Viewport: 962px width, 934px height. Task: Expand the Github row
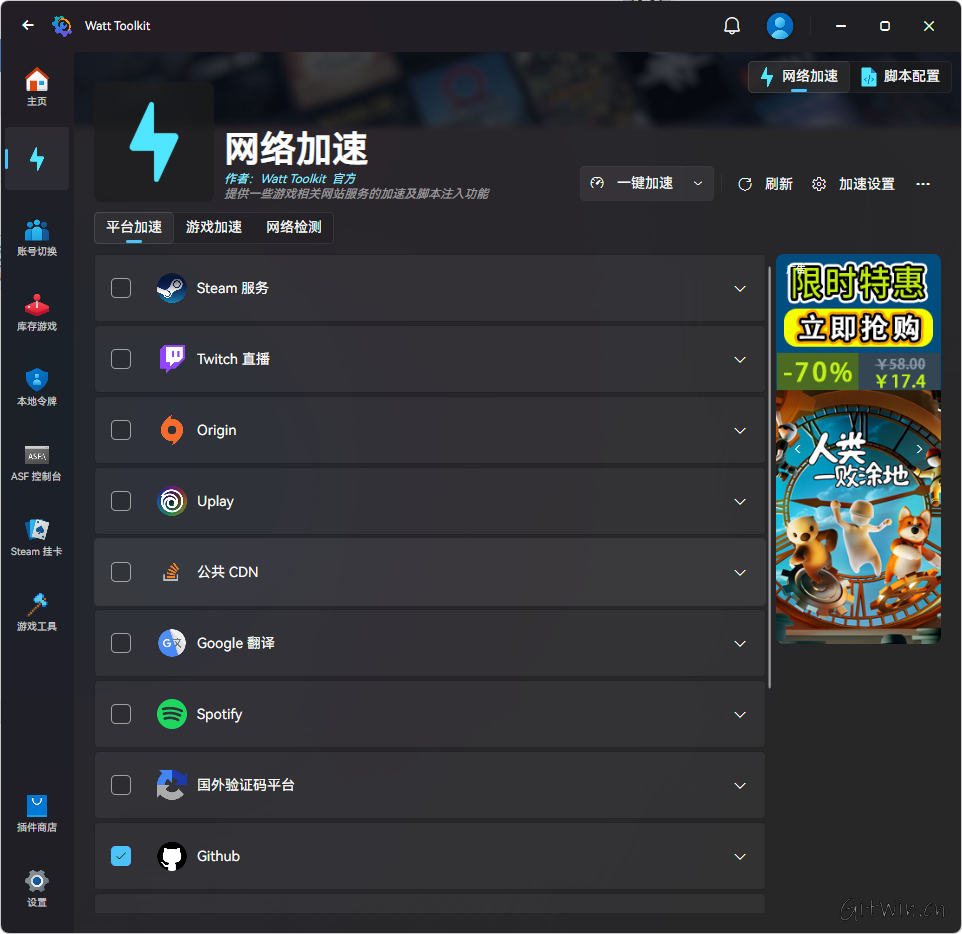click(x=740, y=857)
